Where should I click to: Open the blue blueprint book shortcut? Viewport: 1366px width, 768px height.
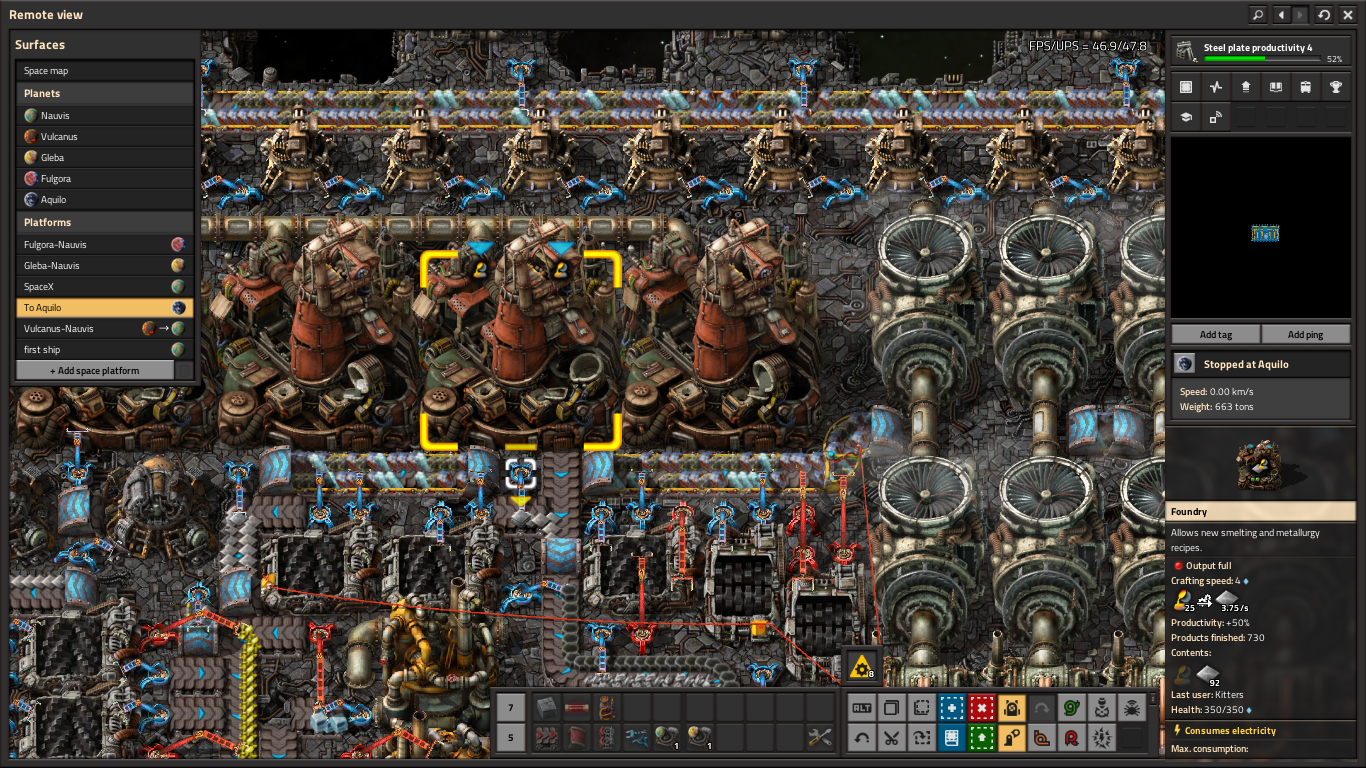(x=952, y=739)
